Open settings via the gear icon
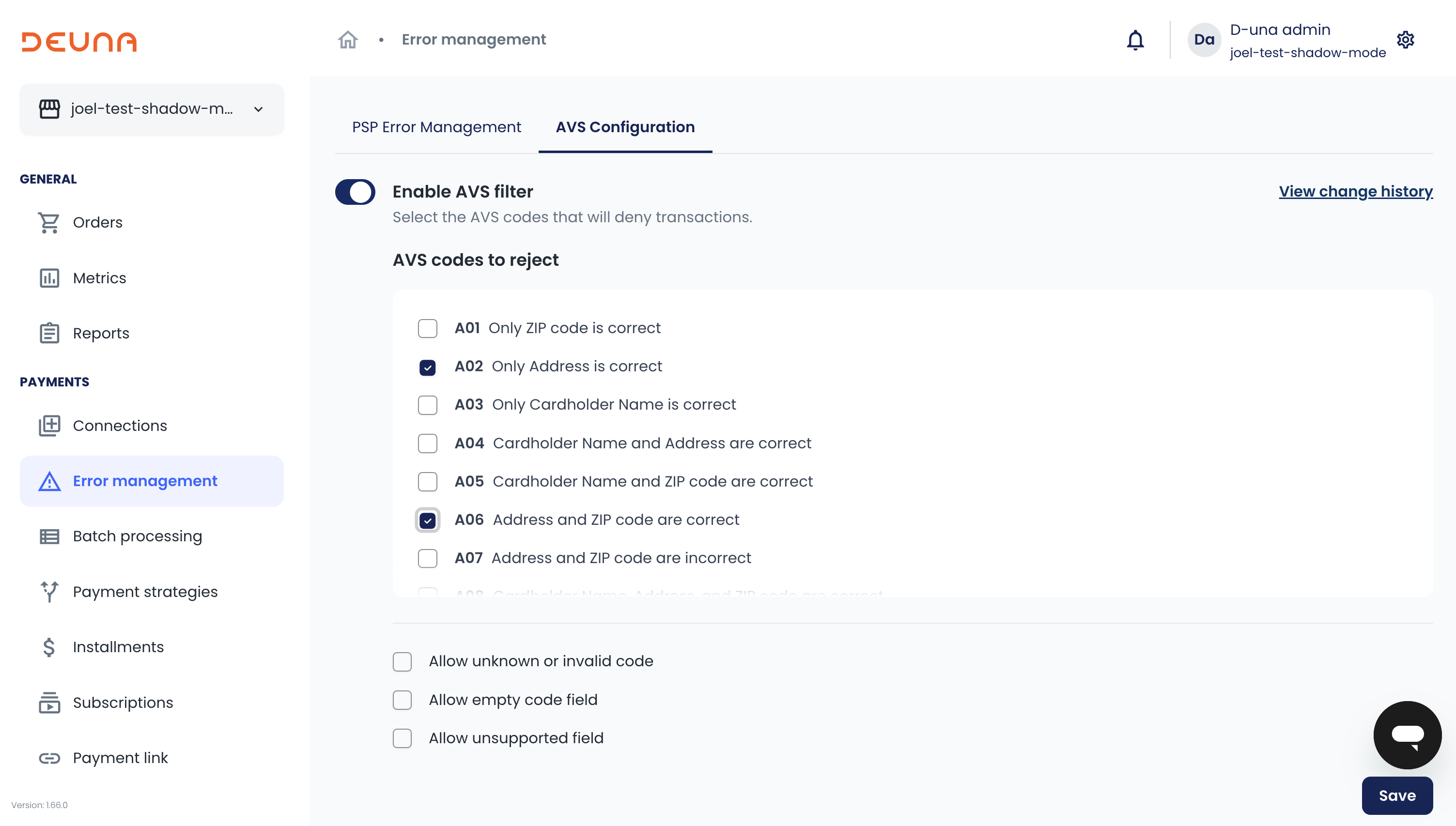1456x826 pixels. 1405,40
